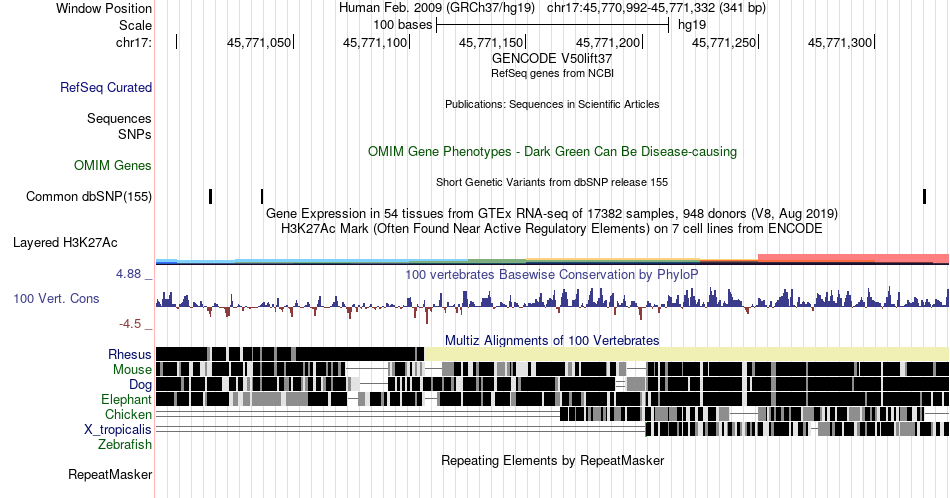Click the Layered H3K27Ac track label
Viewport: 950px width, 498px height.
pos(65,242)
